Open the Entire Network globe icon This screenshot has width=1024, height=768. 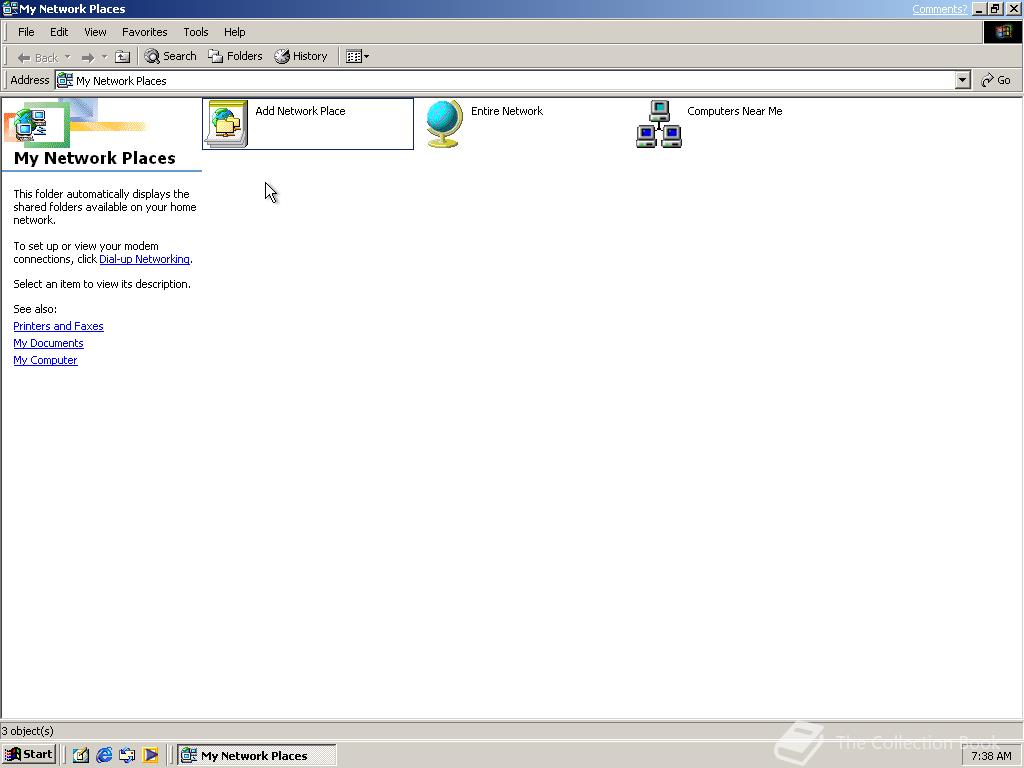point(444,123)
